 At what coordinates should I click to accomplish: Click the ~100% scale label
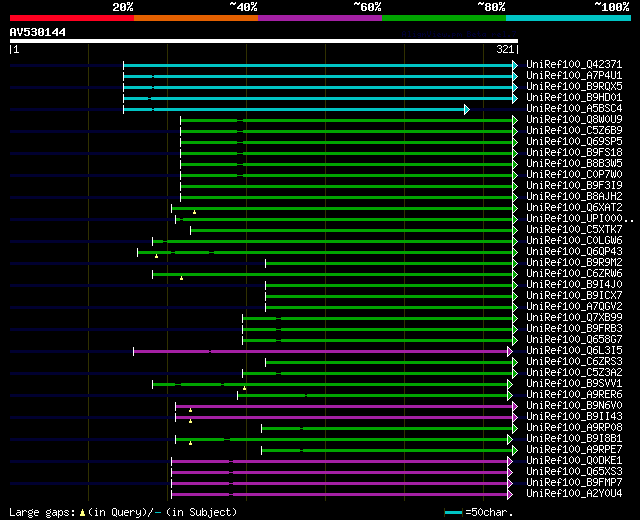click(x=612, y=7)
